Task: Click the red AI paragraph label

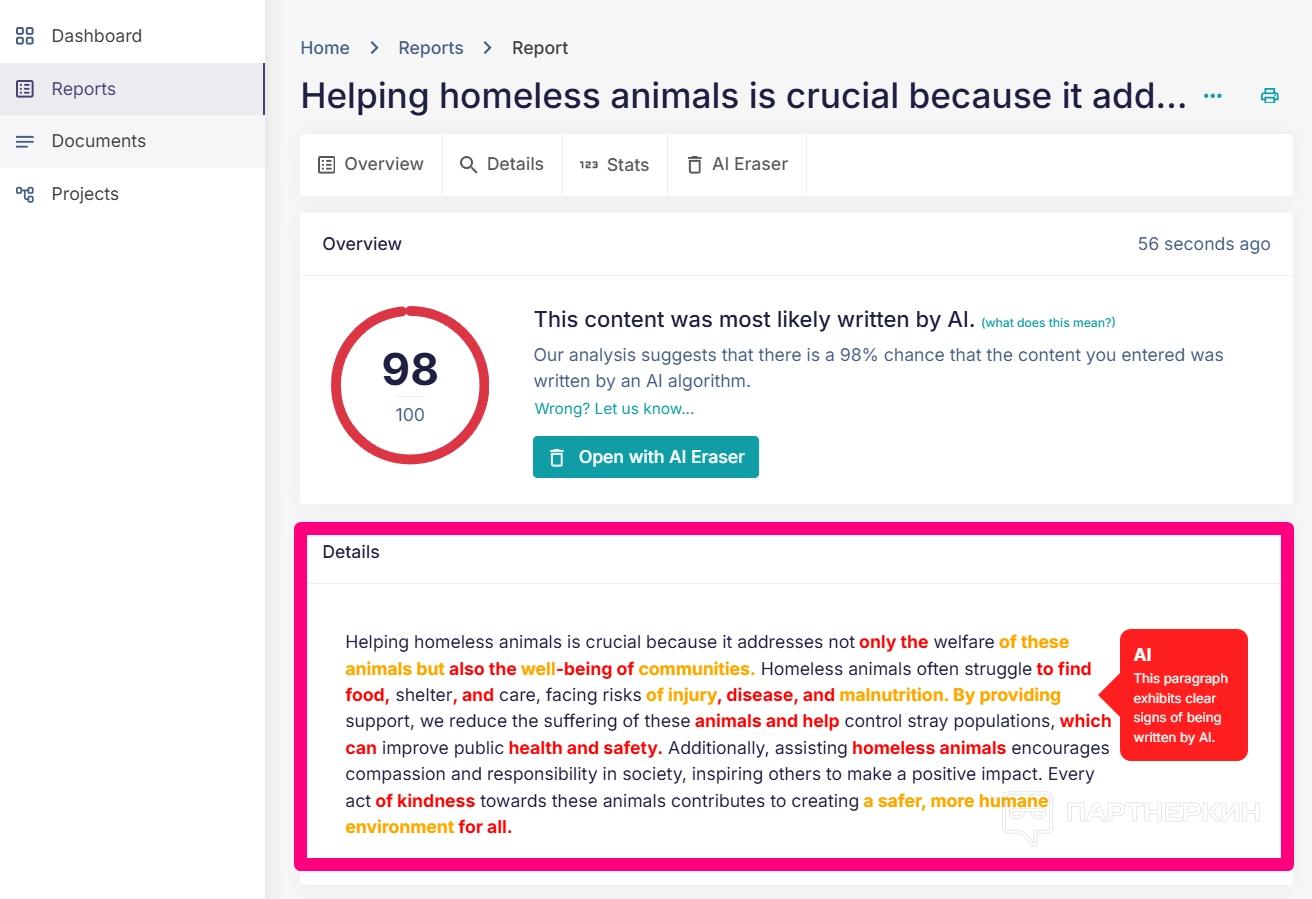Action: [x=1182, y=695]
